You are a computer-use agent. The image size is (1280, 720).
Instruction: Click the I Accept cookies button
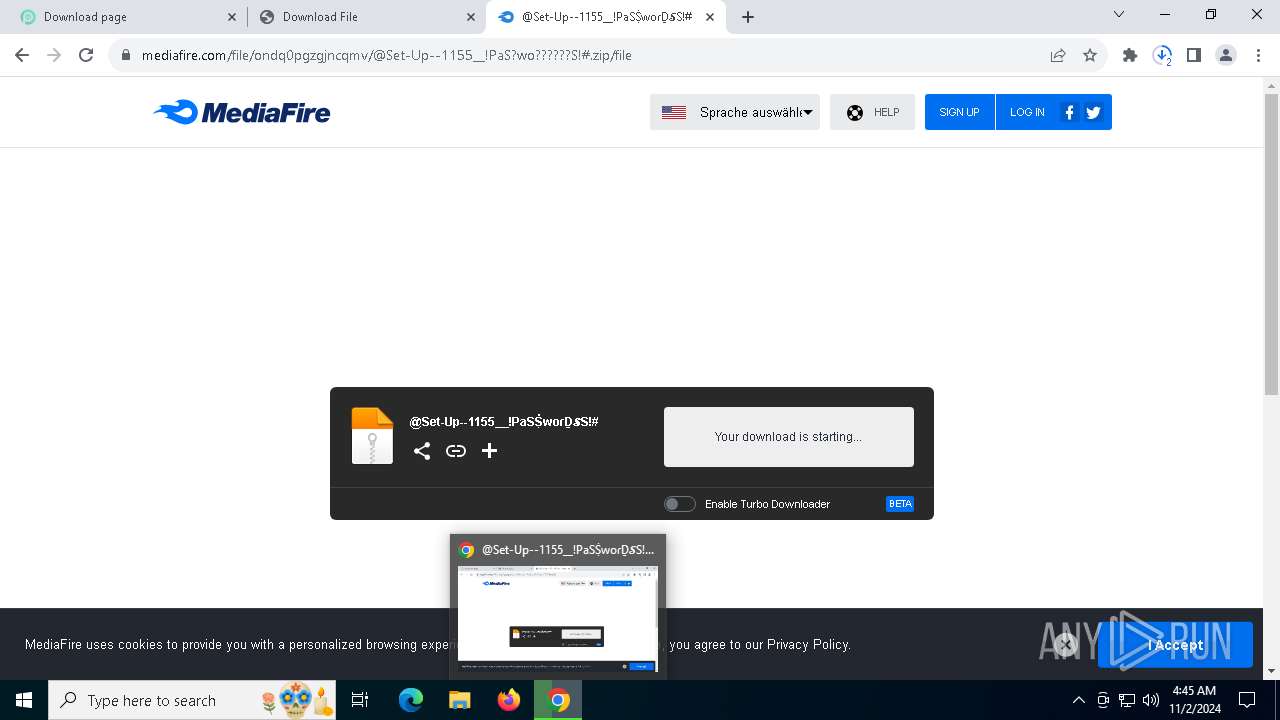click(1175, 645)
